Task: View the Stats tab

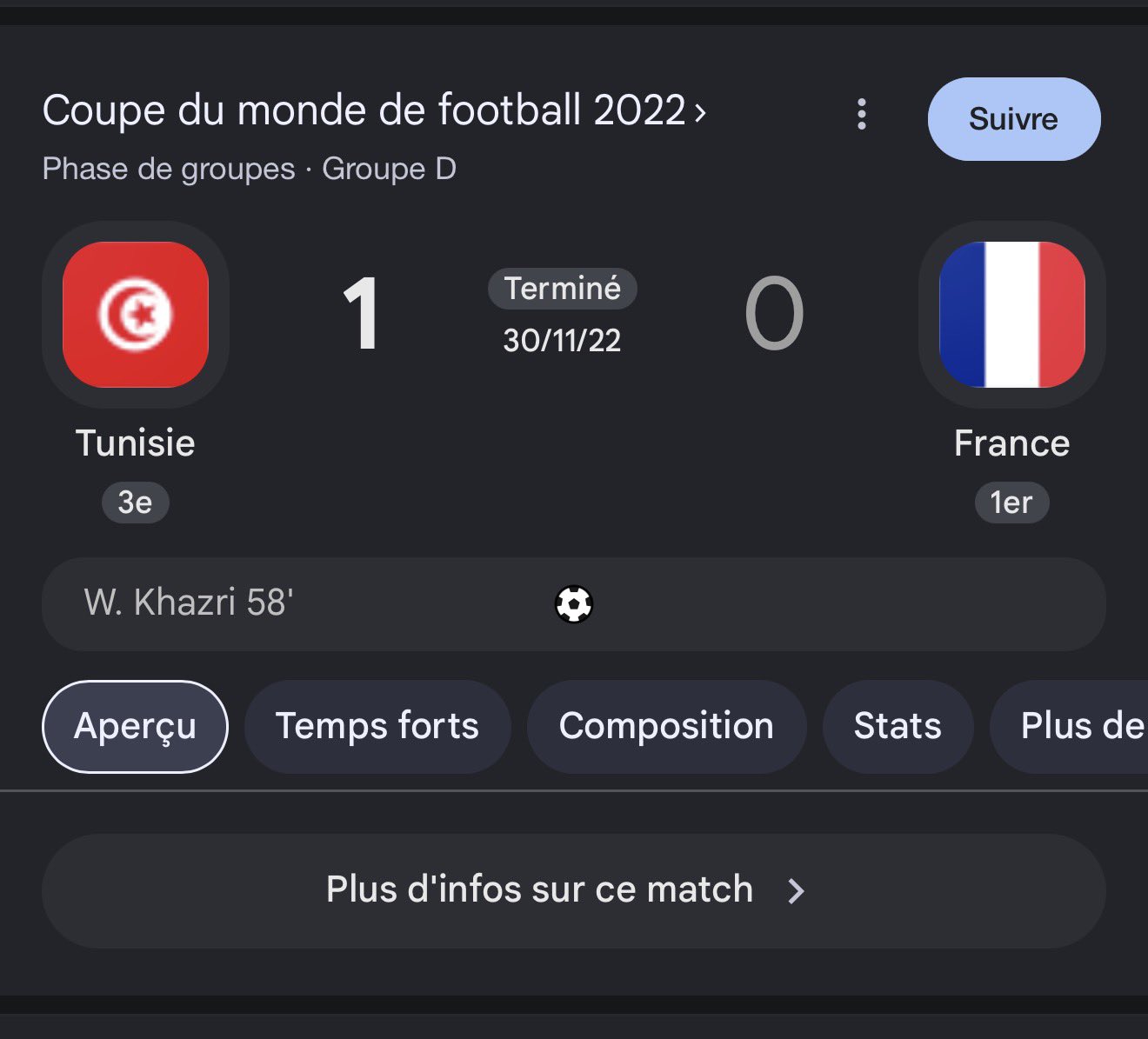Action: click(898, 727)
